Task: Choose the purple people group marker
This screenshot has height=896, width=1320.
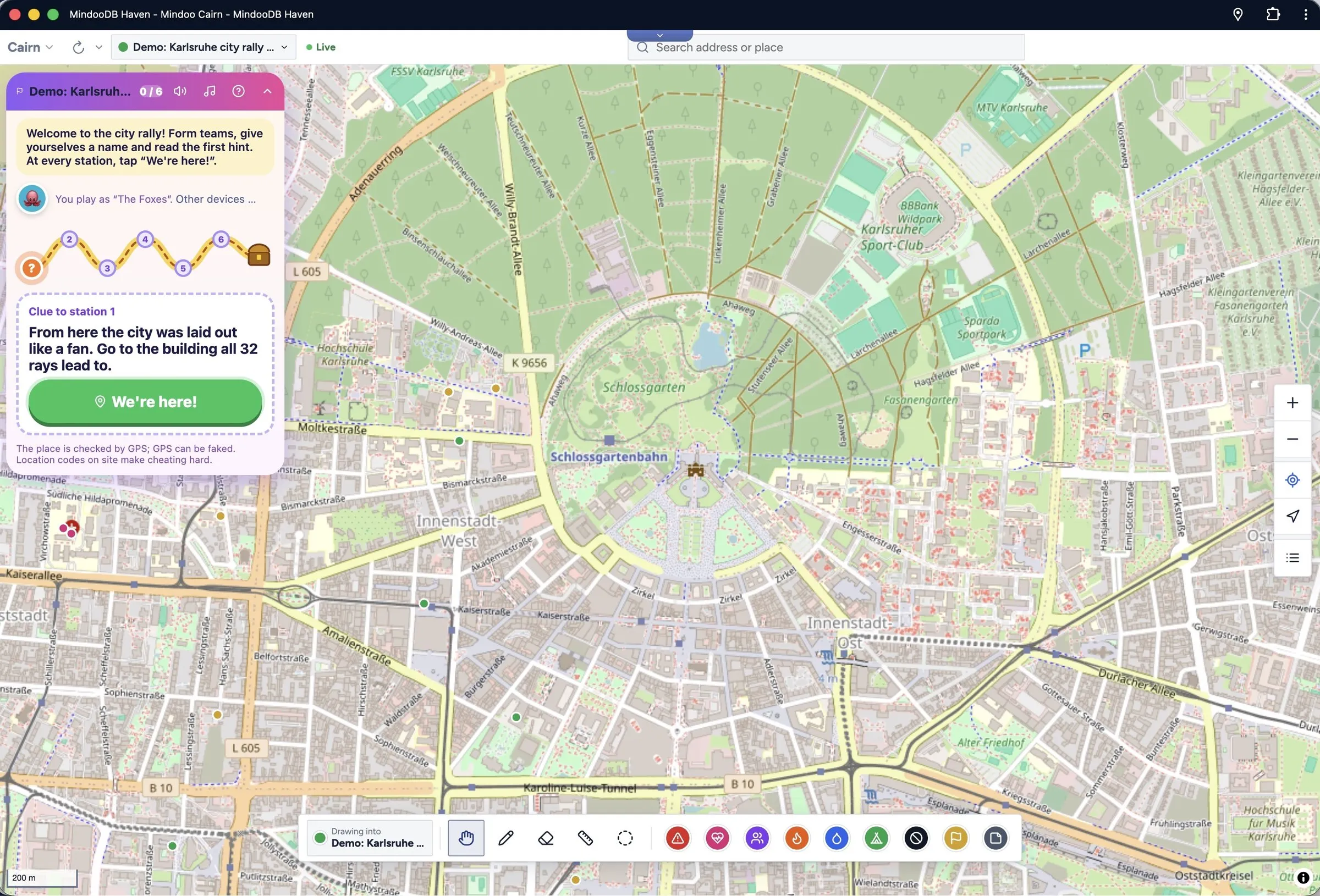Action: (757, 838)
